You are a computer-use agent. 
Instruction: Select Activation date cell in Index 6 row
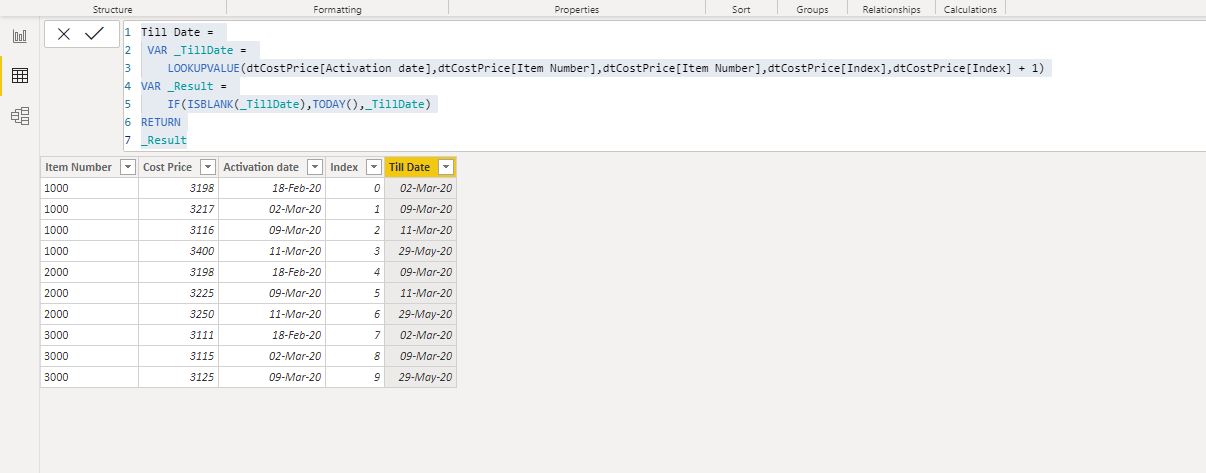tap(272, 314)
